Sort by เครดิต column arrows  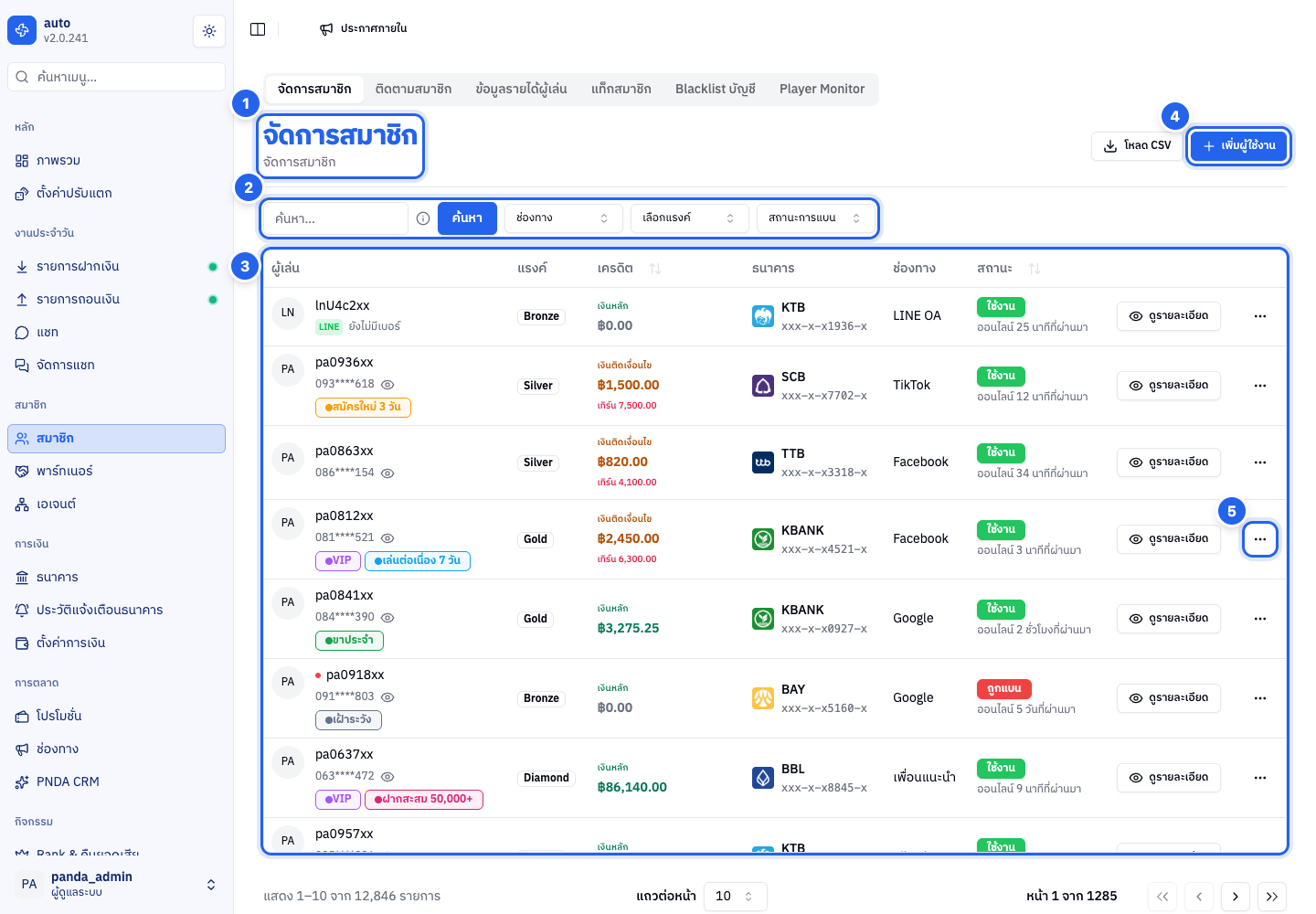coord(655,269)
